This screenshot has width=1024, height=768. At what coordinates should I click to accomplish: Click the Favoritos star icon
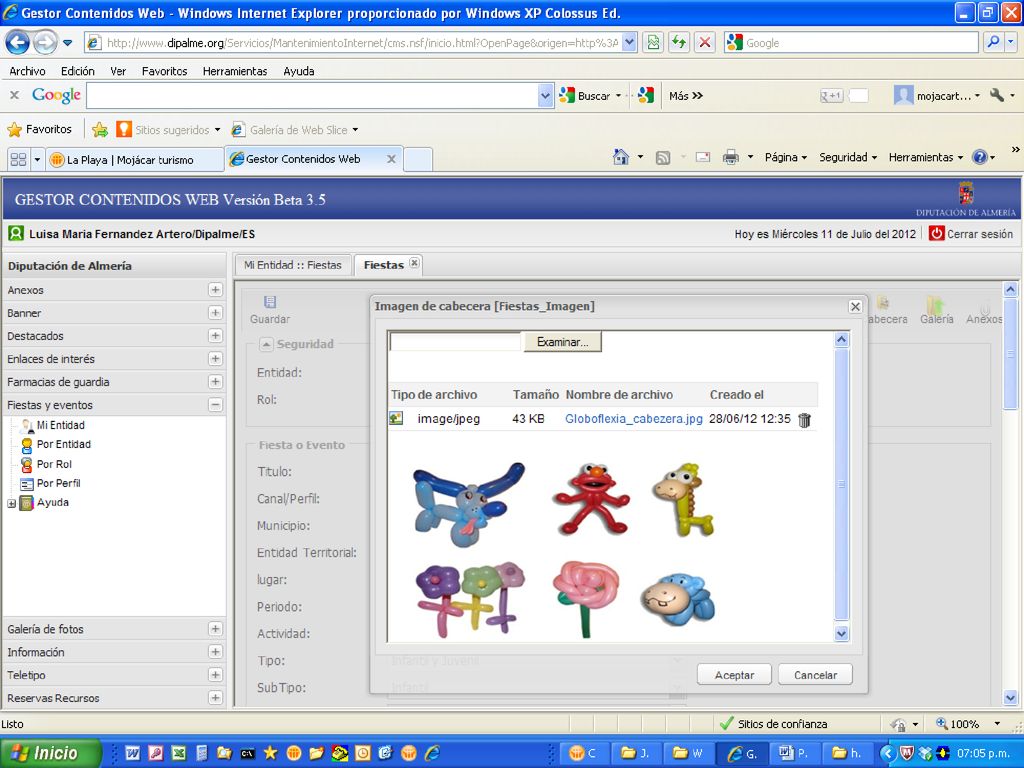14,129
